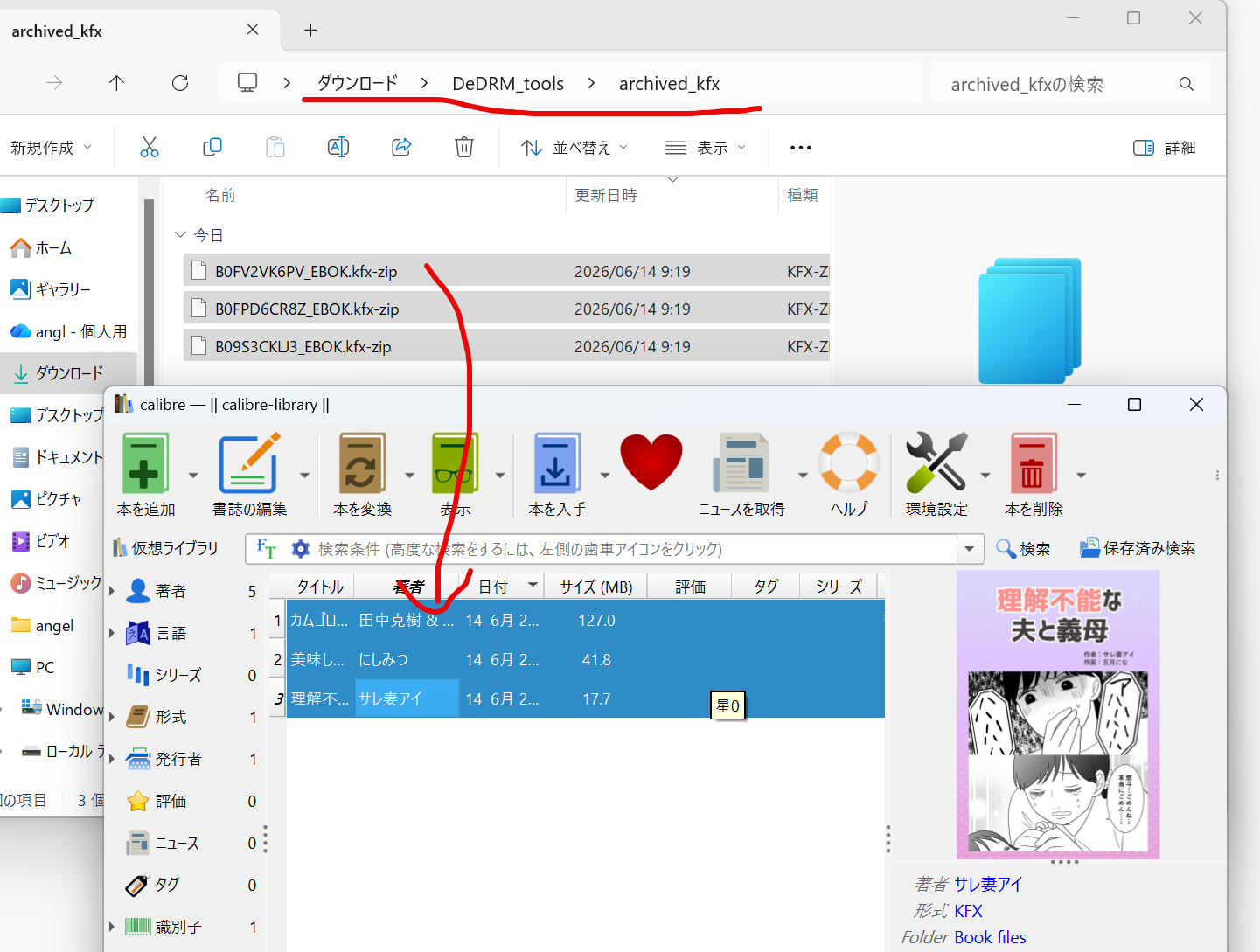This screenshot has height=952, width=1260.
Task: Sort files by 更新日時 column
Action: click(606, 195)
